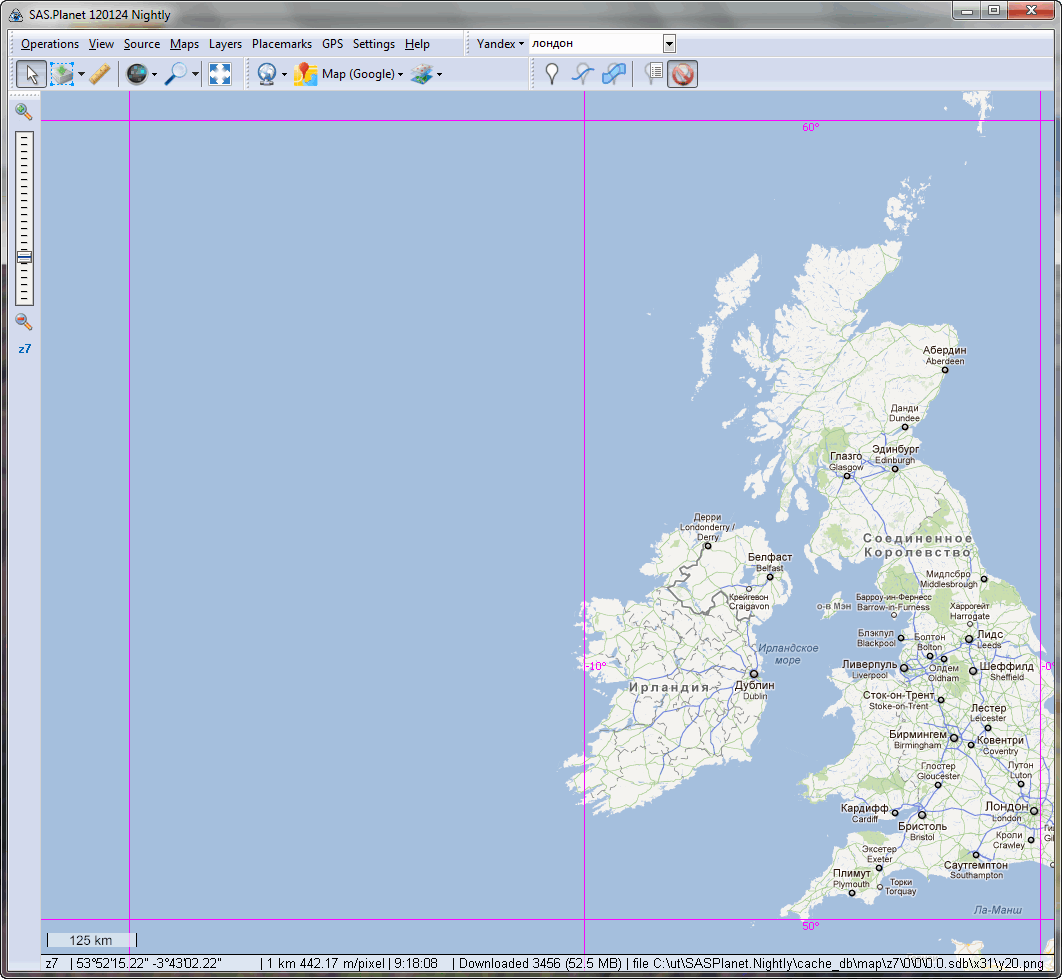Toggle full screen map view

pos(220,74)
